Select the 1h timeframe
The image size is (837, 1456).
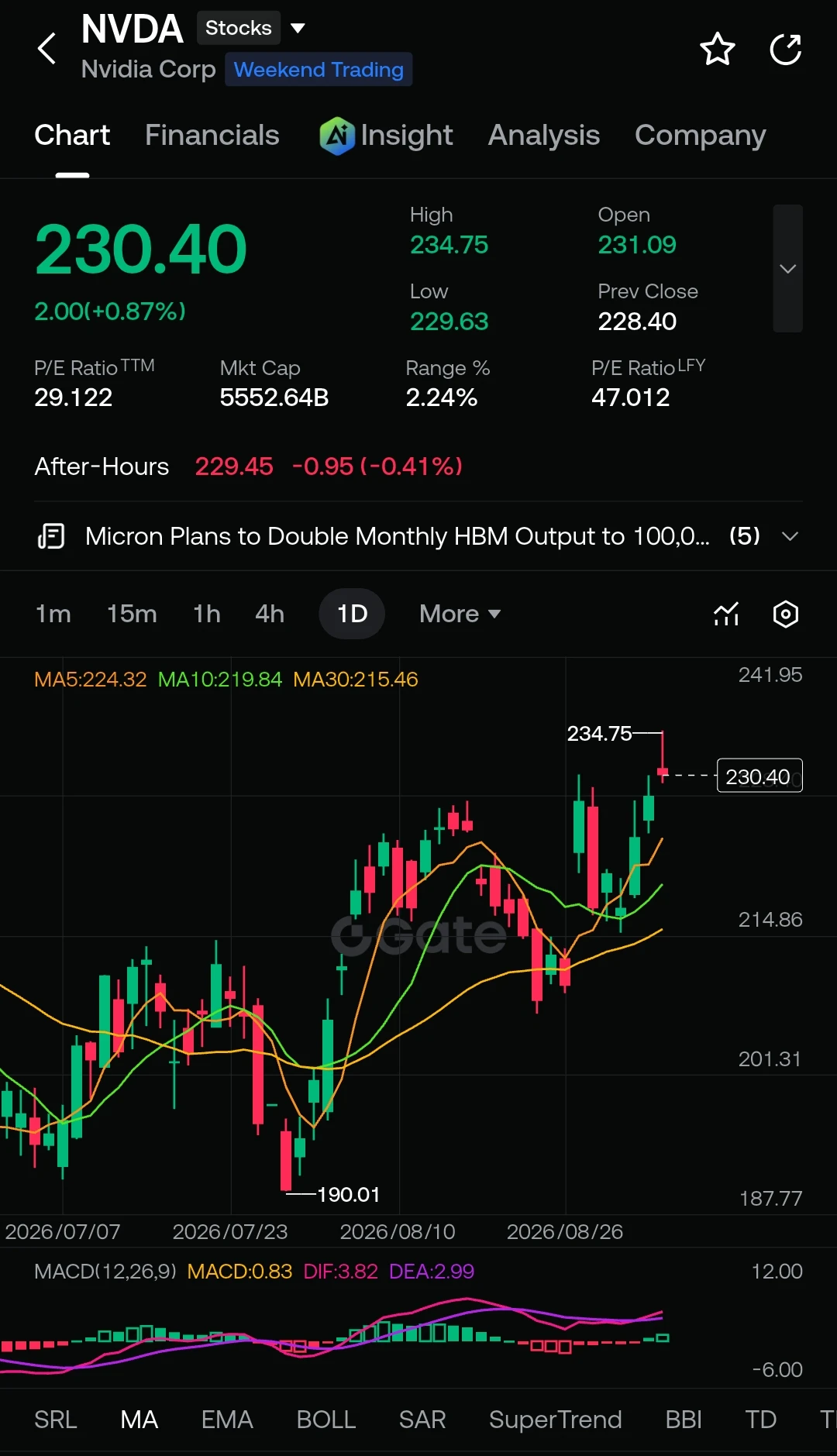click(207, 614)
